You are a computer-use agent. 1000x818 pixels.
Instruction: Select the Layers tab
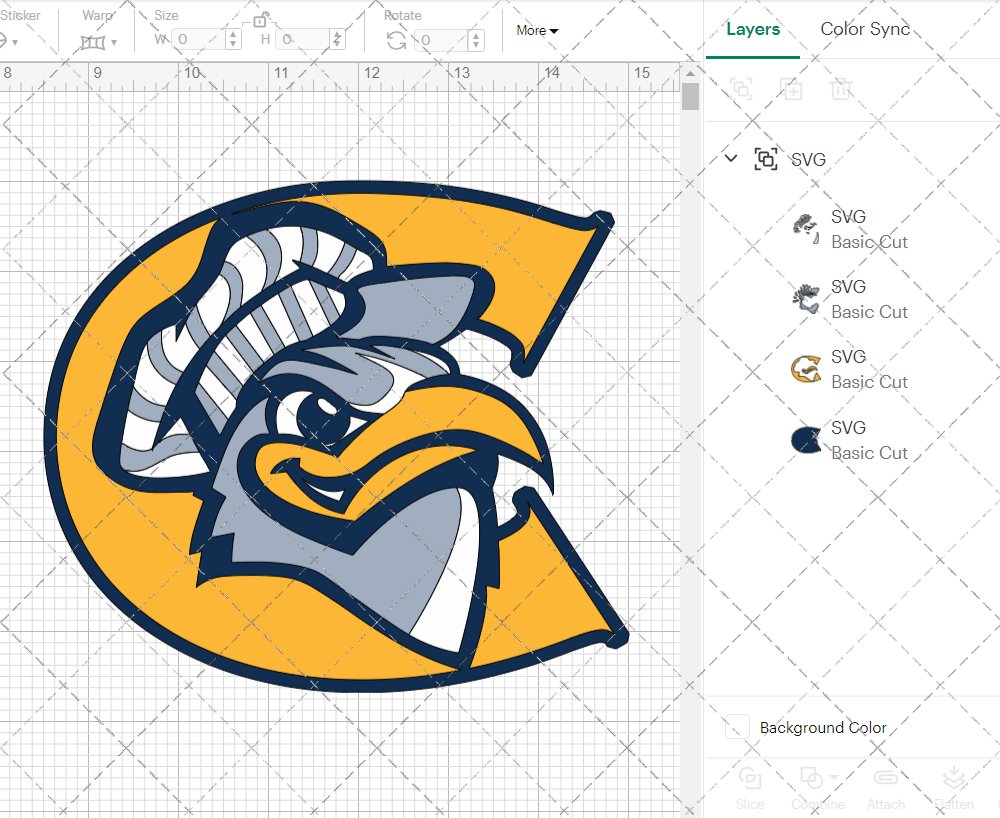[753, 29]
